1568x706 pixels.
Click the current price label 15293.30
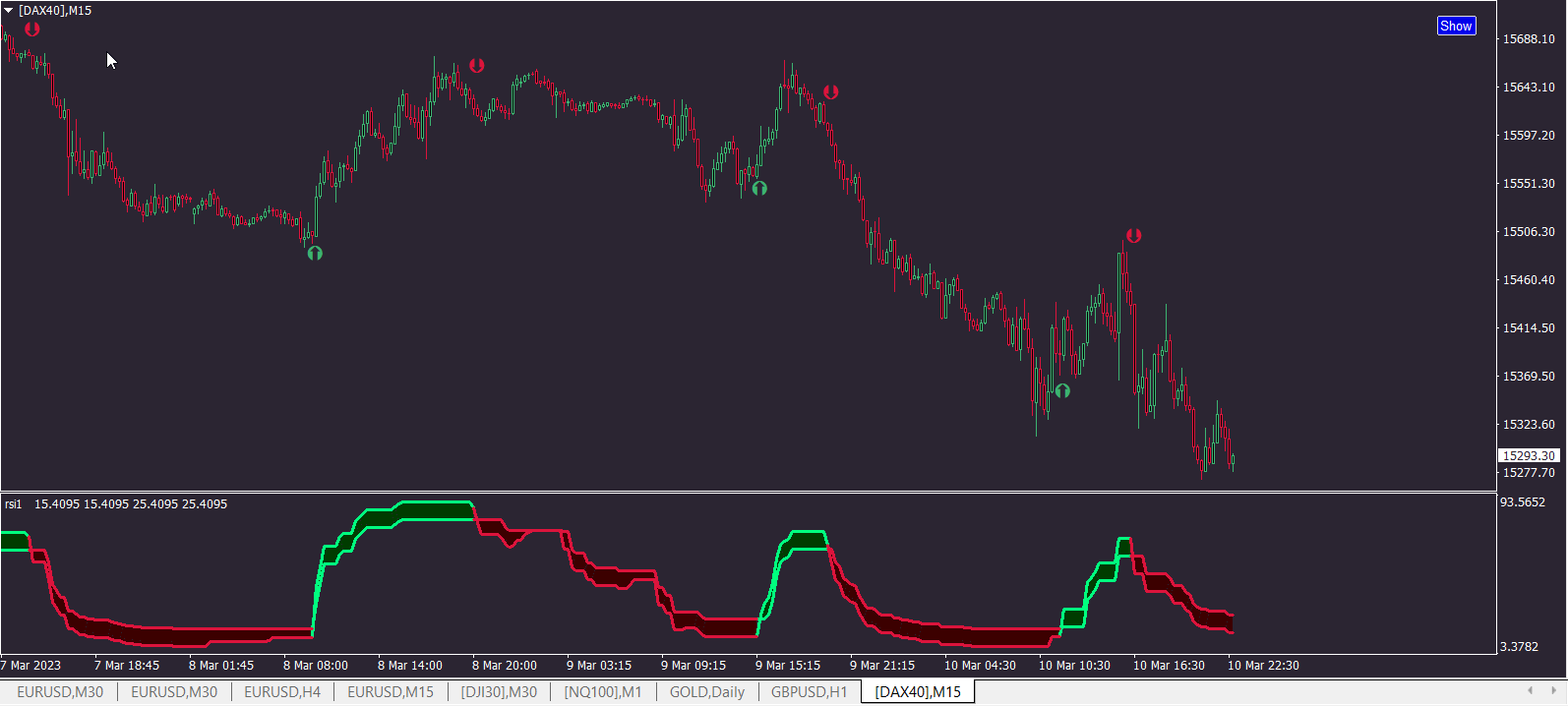[x=1529, y=455]
